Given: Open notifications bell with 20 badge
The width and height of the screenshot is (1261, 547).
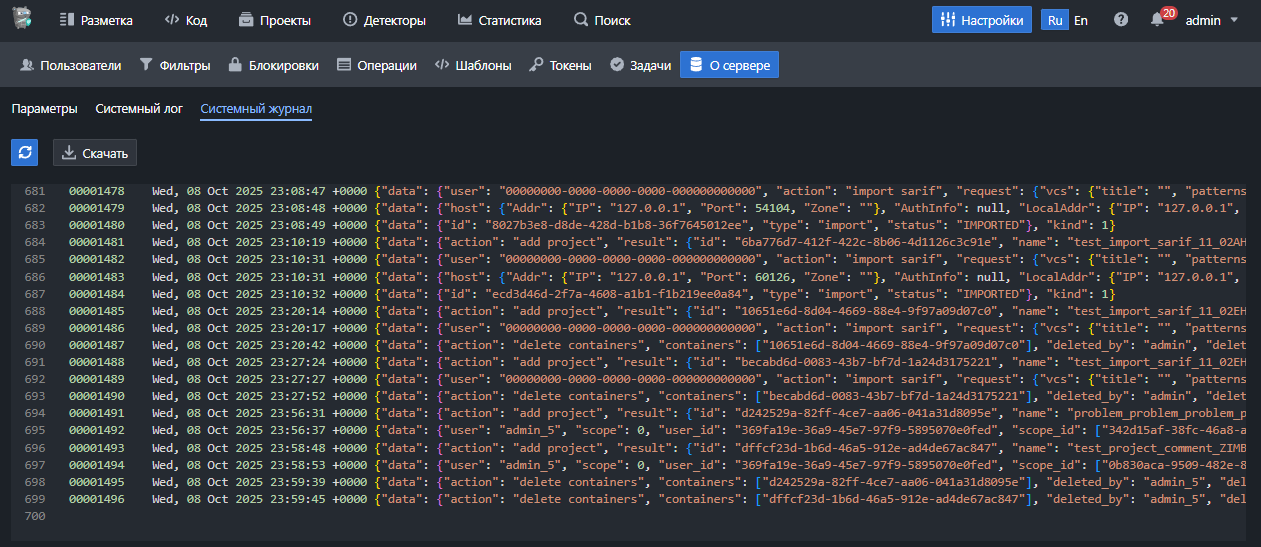Looking at the screenshot, I should pos(1158,20).
